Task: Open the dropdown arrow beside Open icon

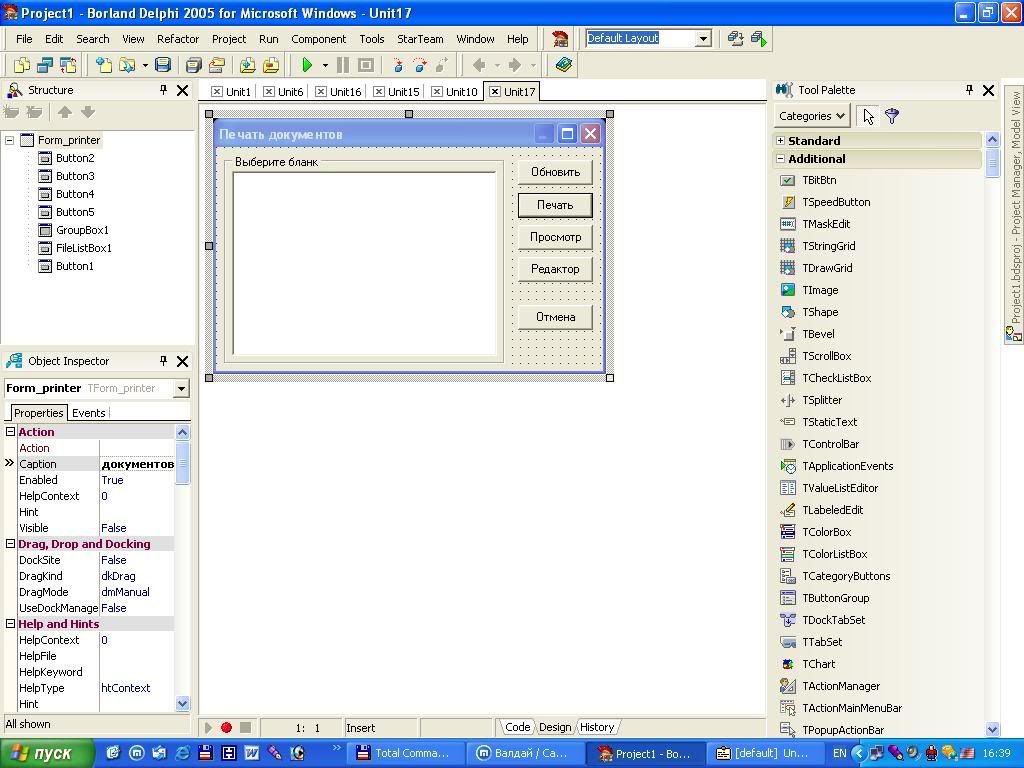Action: coord(144,65)
